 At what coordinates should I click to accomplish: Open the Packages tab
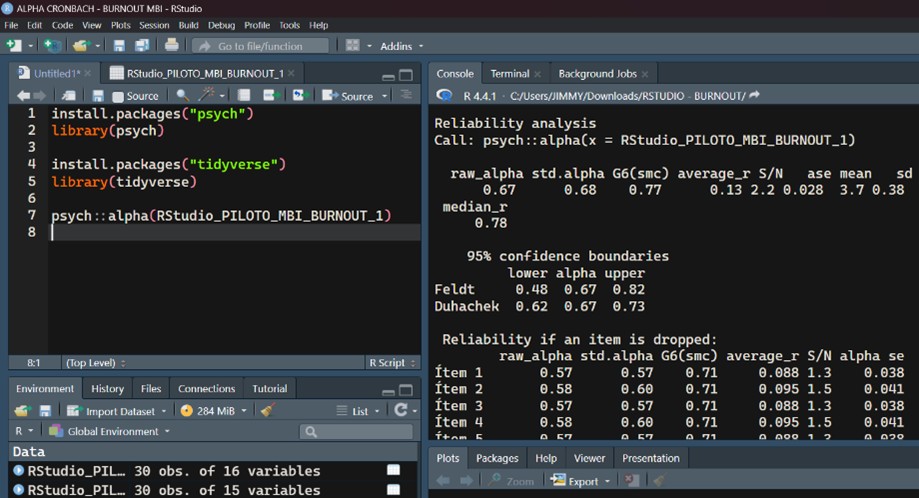[497, 458]
